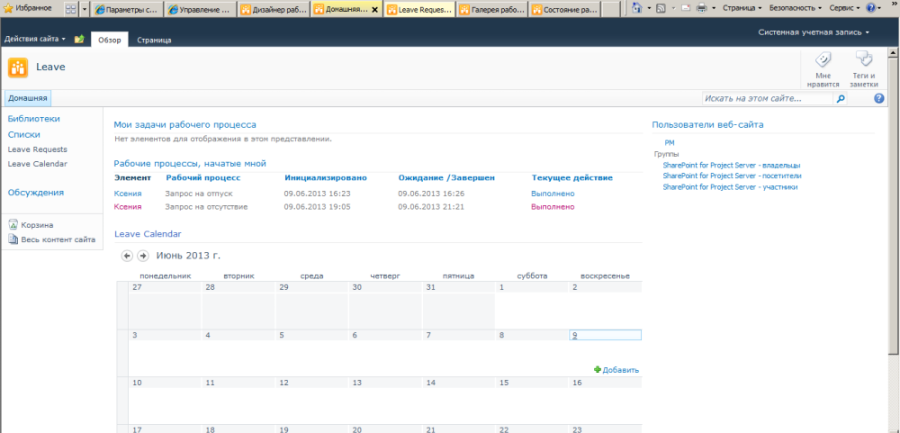Open Leave Calendar in the sidebar
This screenshot has width=900, height=433.
click(37, 164)
